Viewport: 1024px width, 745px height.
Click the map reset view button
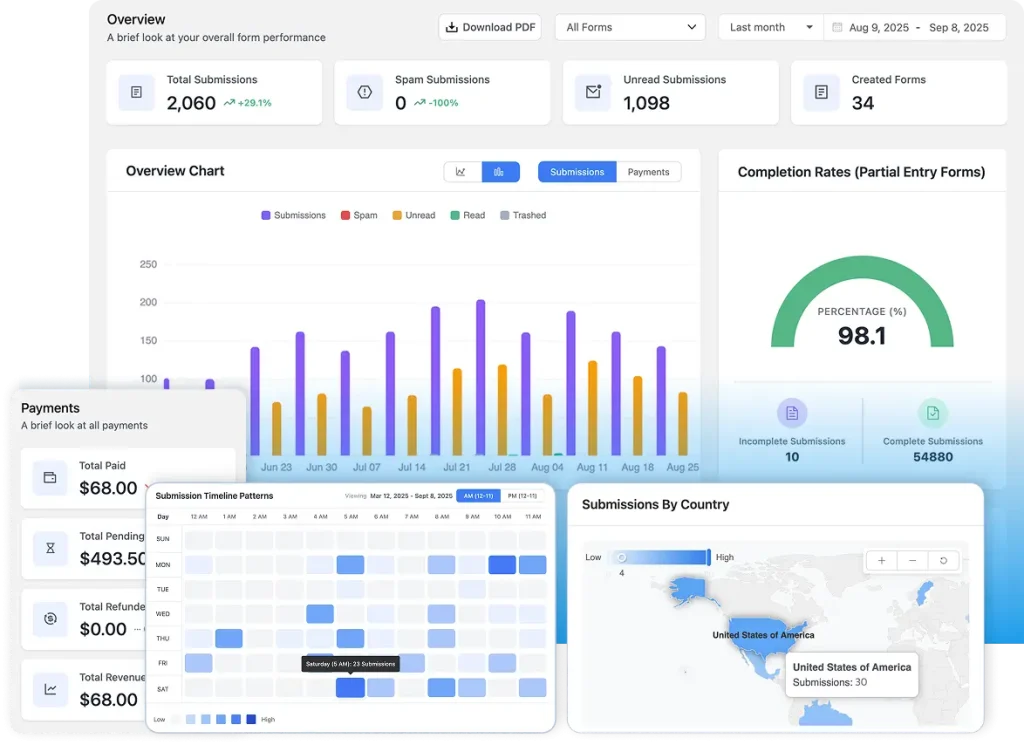942,561
